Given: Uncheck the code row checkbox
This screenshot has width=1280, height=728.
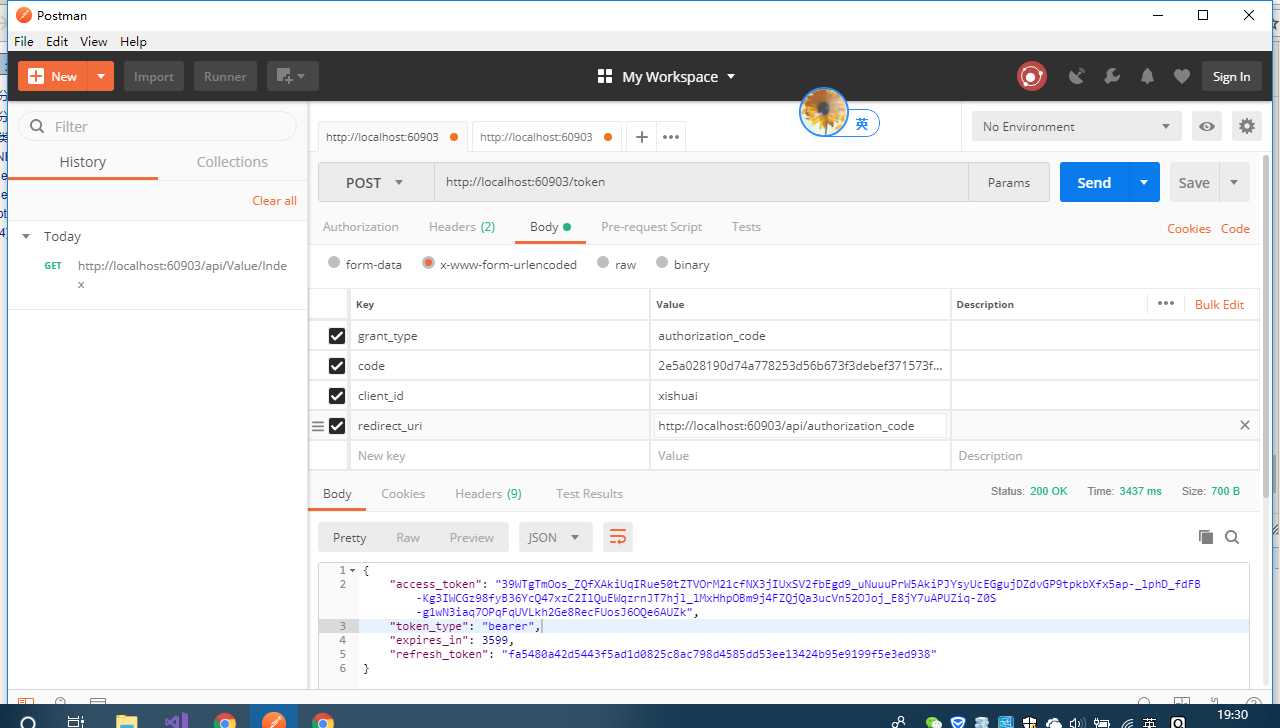Looking at the screenshot, I should coord(337,366).
